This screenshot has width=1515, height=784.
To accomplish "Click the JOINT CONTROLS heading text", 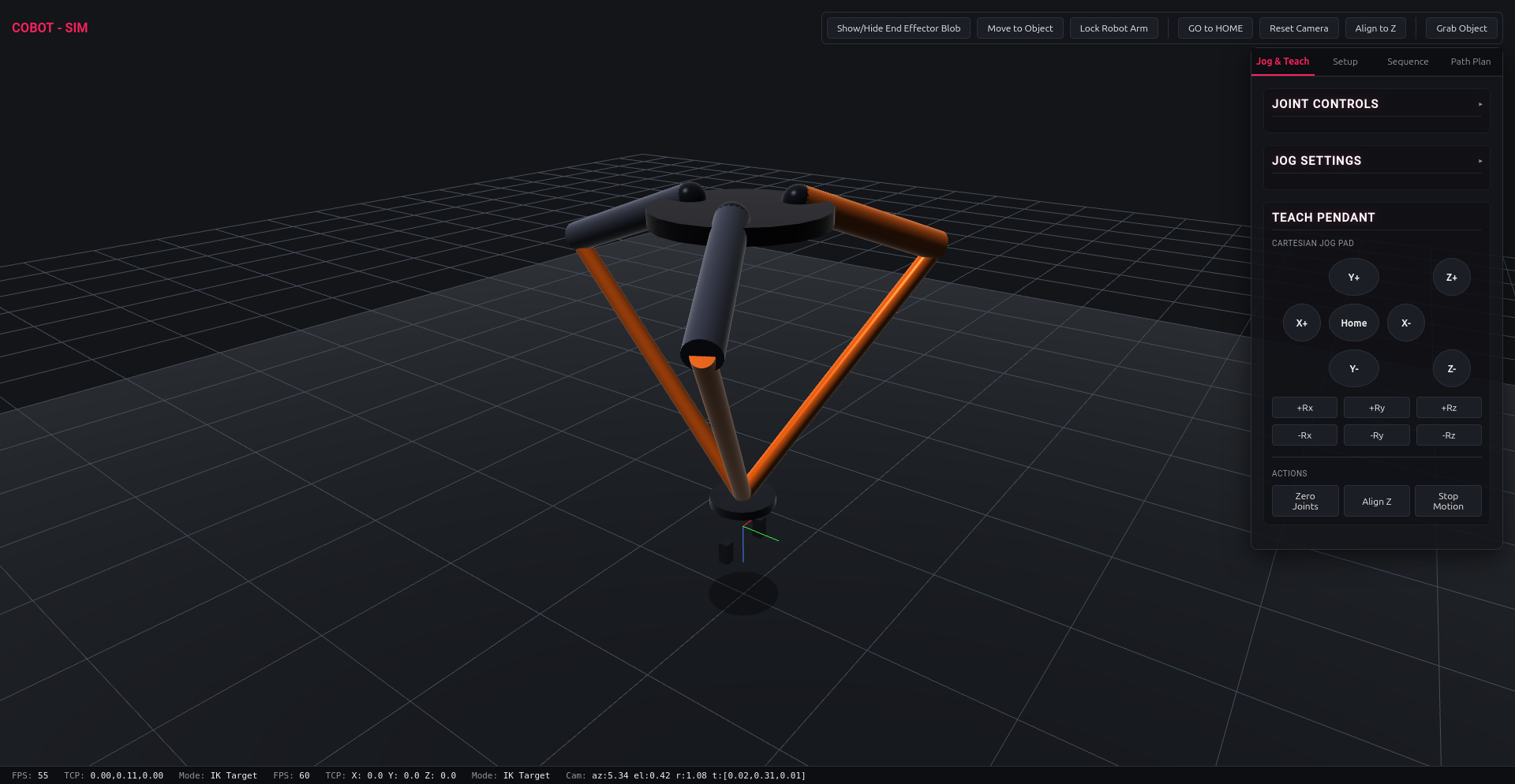I will coord(1325,104).
